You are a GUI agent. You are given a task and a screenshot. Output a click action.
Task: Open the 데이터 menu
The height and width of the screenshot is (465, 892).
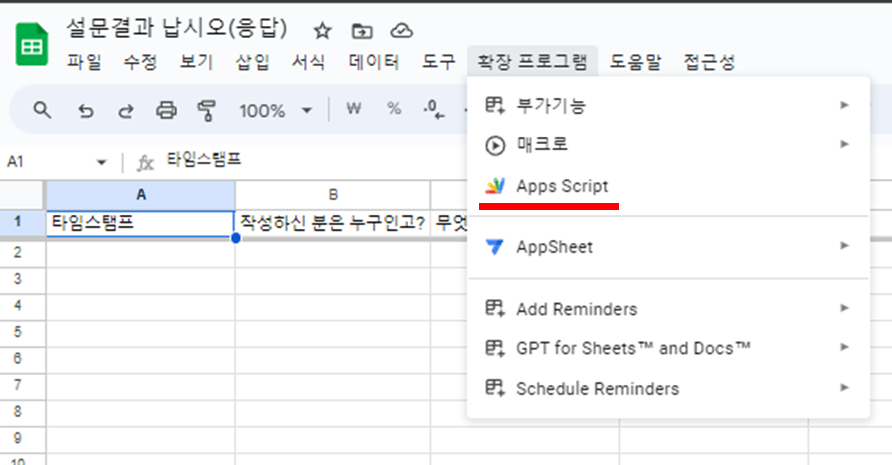pyautogui.click(x=374, y=61)
